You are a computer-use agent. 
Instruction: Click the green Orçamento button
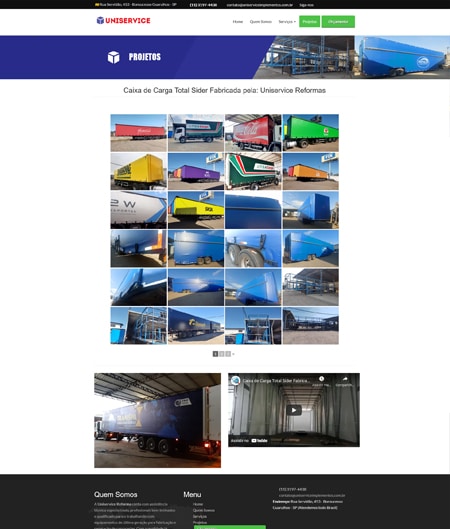pyautogui.click(x=338, y=22)
